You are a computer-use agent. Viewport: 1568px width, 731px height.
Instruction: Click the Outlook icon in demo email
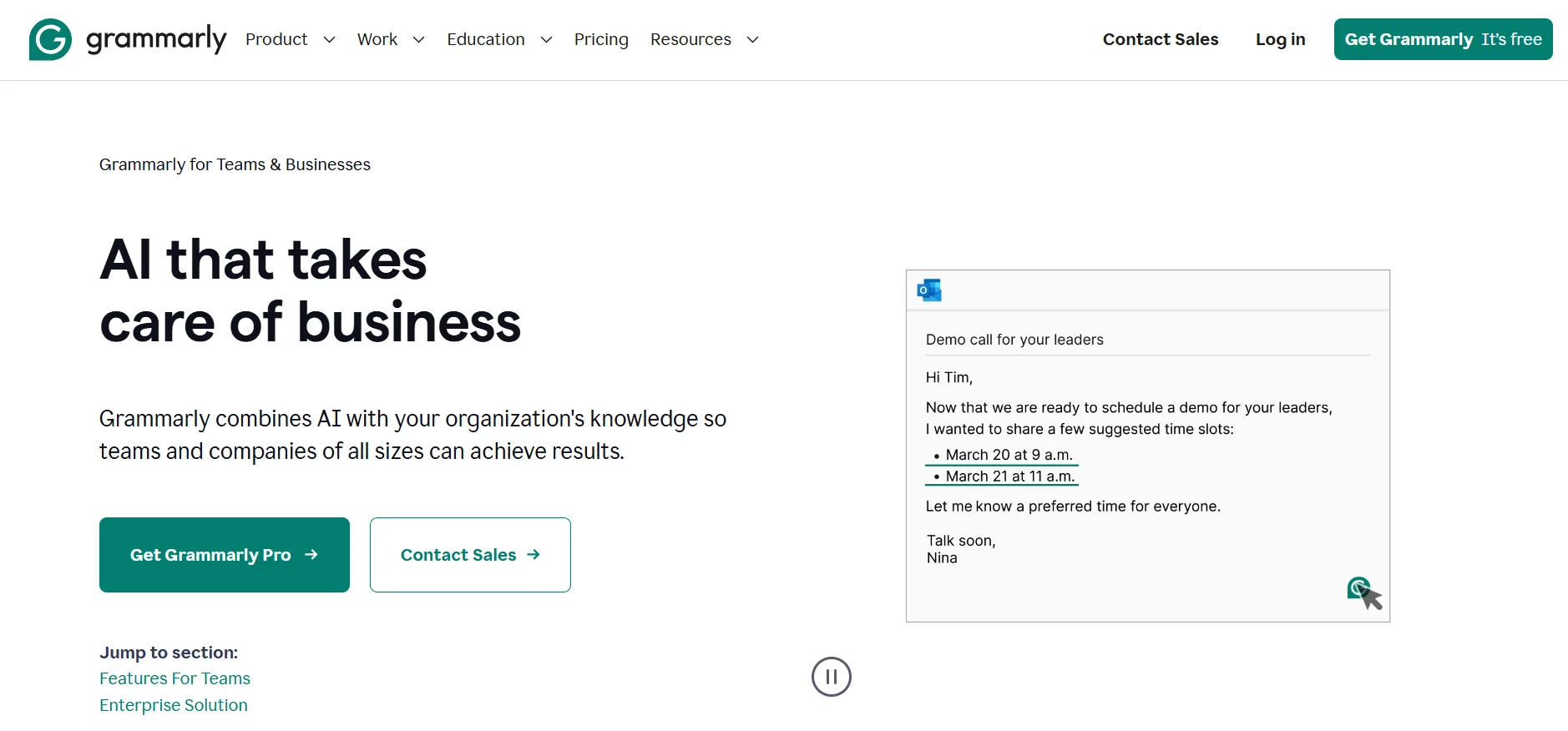click(x=929, y=290)
